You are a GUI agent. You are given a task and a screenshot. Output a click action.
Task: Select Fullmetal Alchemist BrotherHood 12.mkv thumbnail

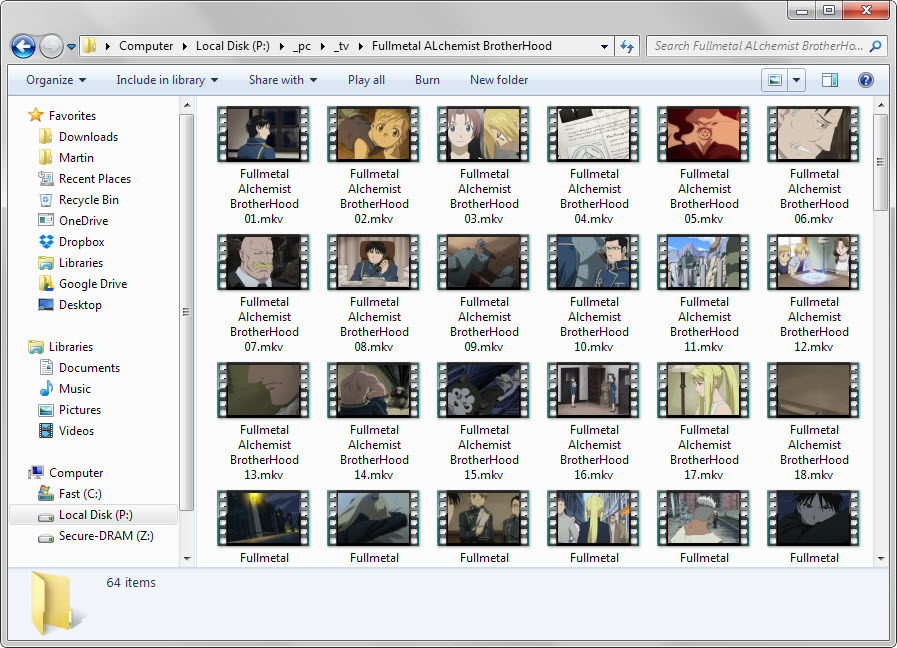813,262
